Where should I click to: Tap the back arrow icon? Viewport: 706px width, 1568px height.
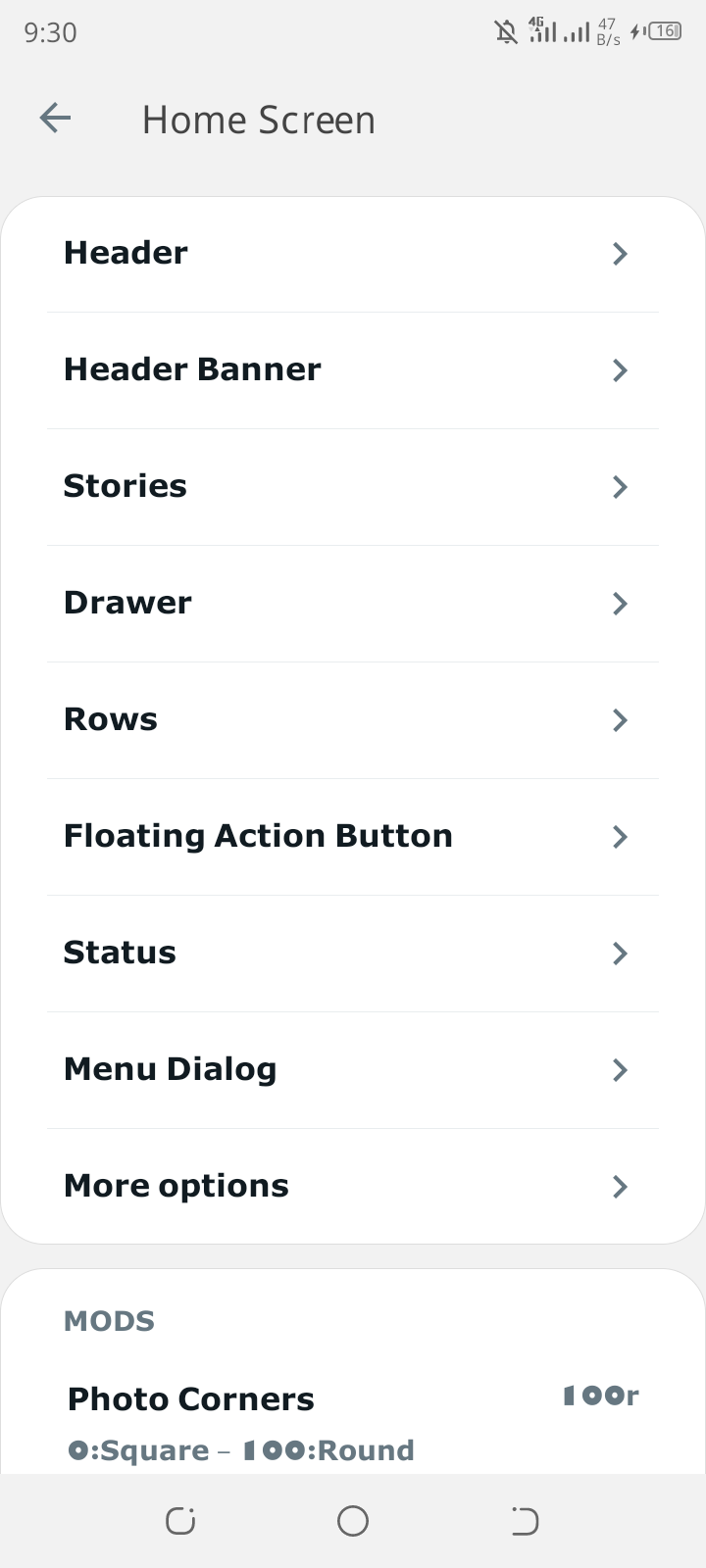[x=55, y=119]
